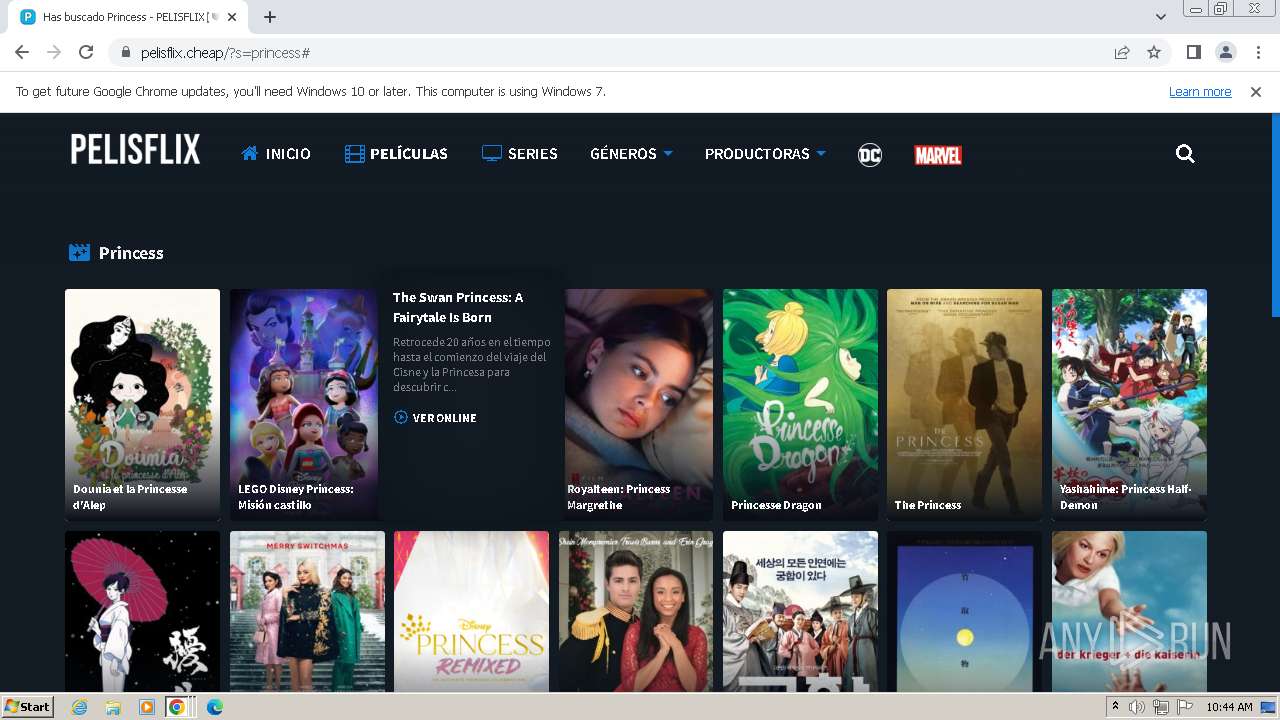Open The Princess movie poster
This screenshot has height=720, width=1280.
point(964,404)
